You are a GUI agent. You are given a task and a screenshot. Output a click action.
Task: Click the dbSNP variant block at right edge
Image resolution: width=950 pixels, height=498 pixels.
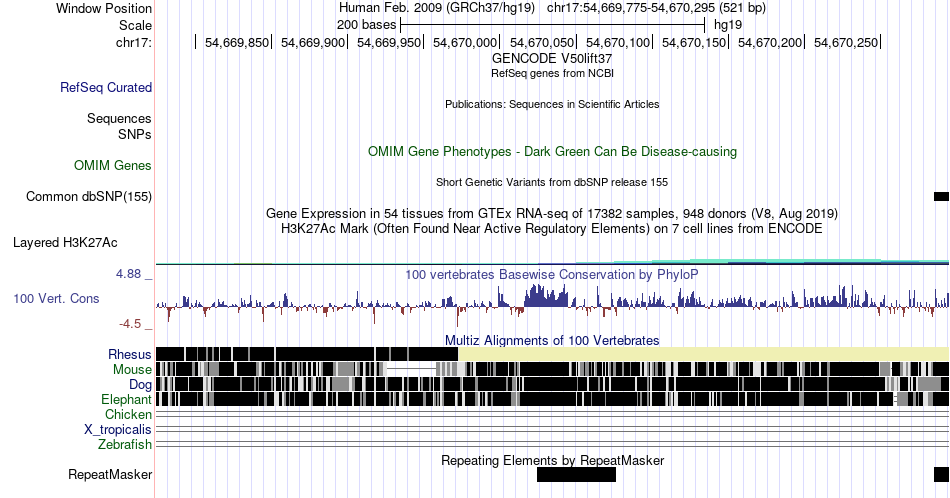(942, 196)
